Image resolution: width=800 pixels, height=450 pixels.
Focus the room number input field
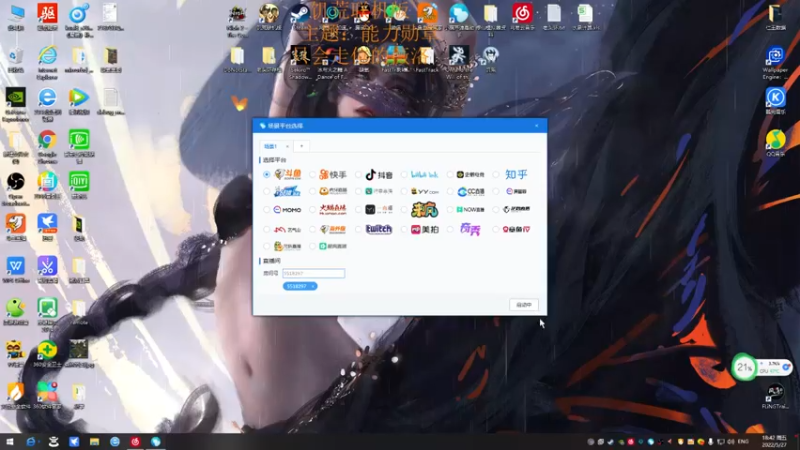[313, 273]
